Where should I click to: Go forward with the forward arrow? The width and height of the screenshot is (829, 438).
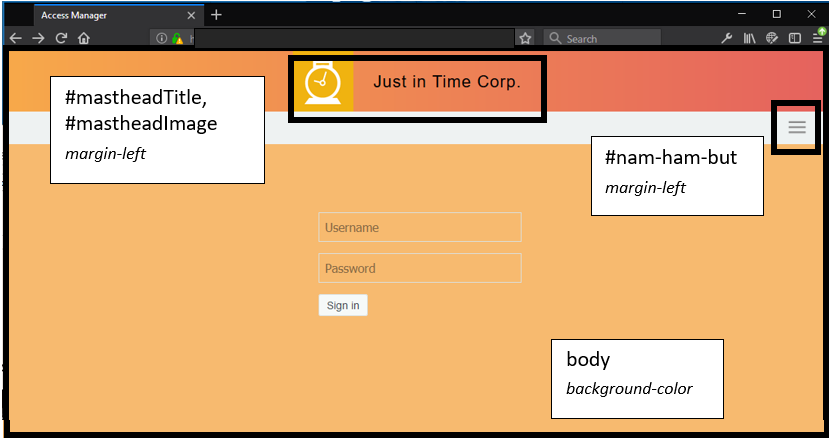(38, 38)
